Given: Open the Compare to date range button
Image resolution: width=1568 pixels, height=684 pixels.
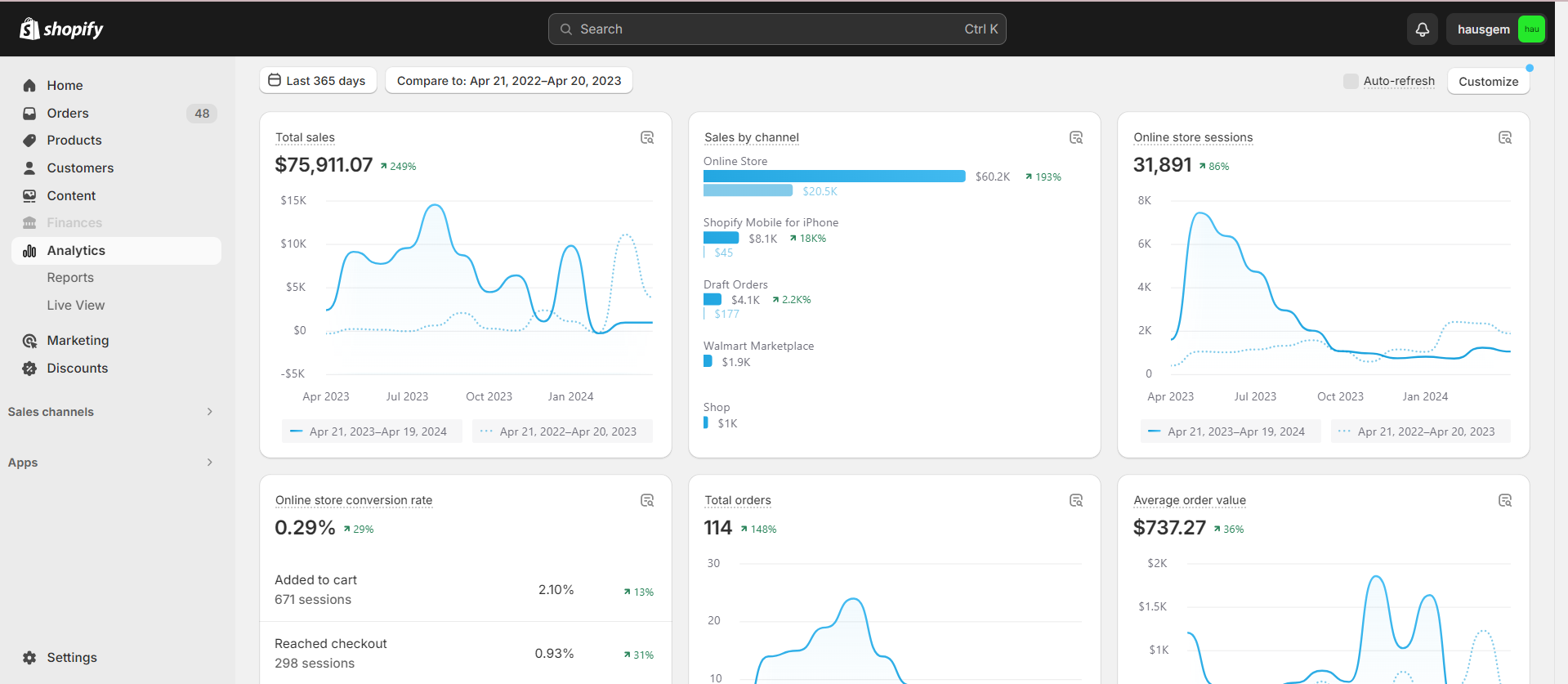Looking at the screenshot, I should pos(508,80).
